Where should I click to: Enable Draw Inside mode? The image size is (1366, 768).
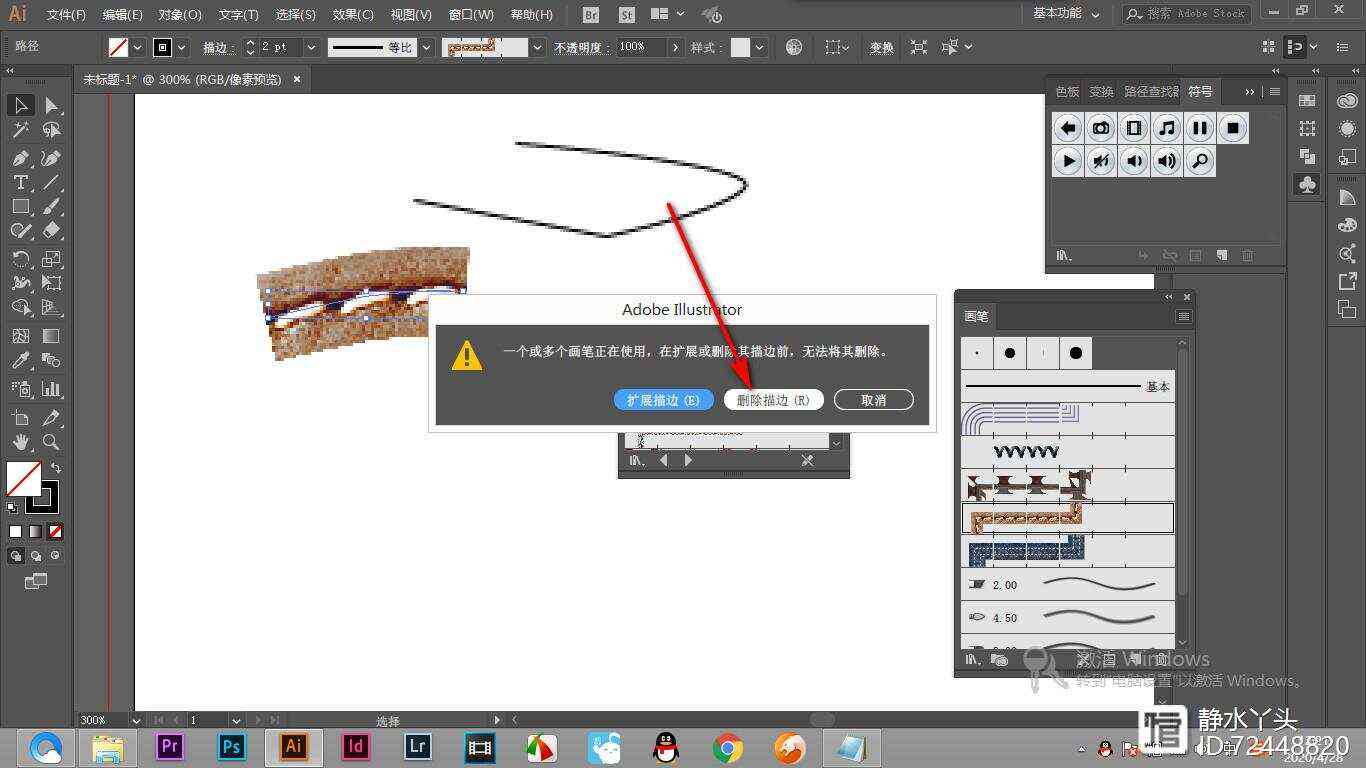tap(55, 556)
